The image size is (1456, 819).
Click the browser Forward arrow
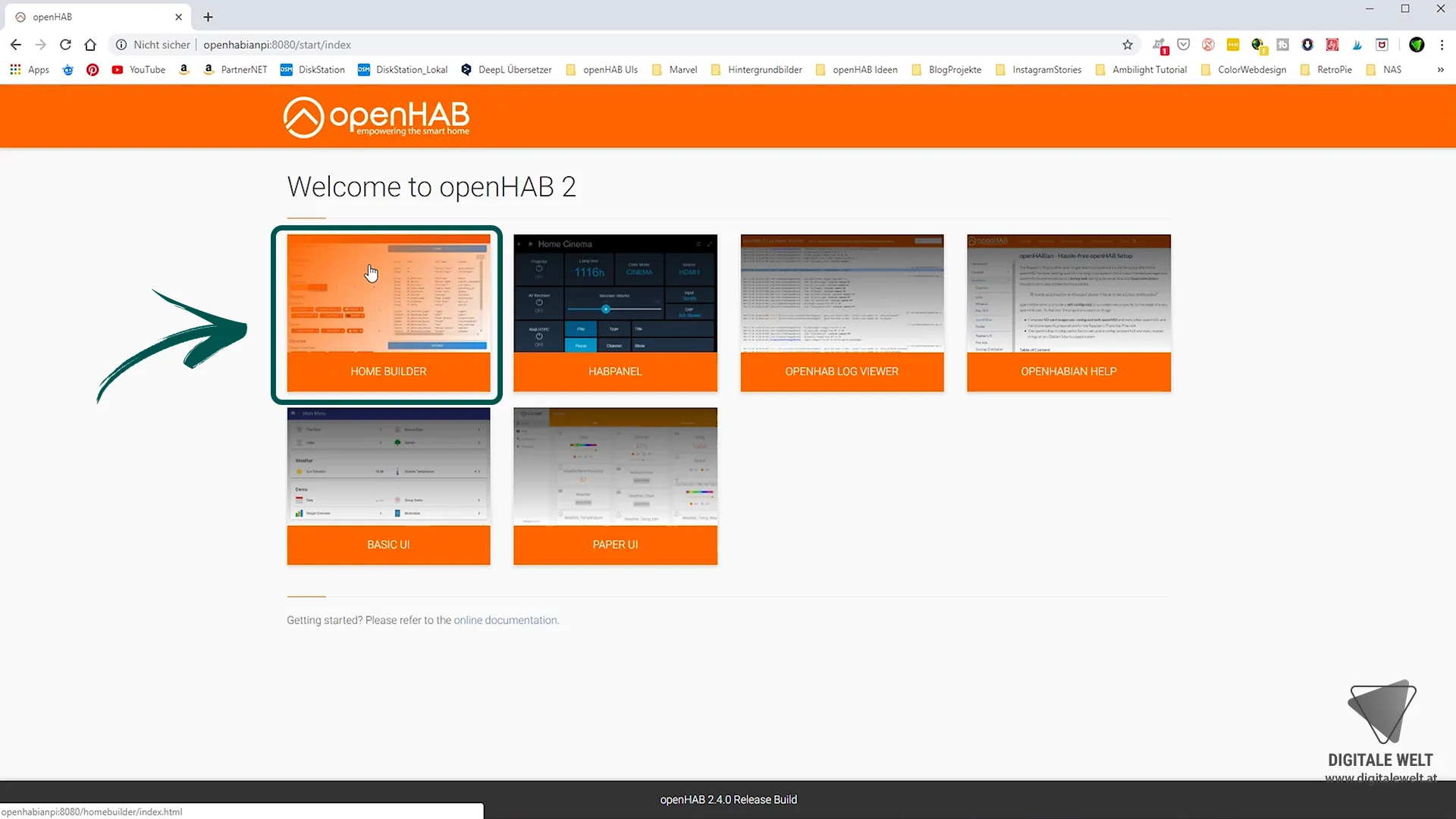[41, 45]
